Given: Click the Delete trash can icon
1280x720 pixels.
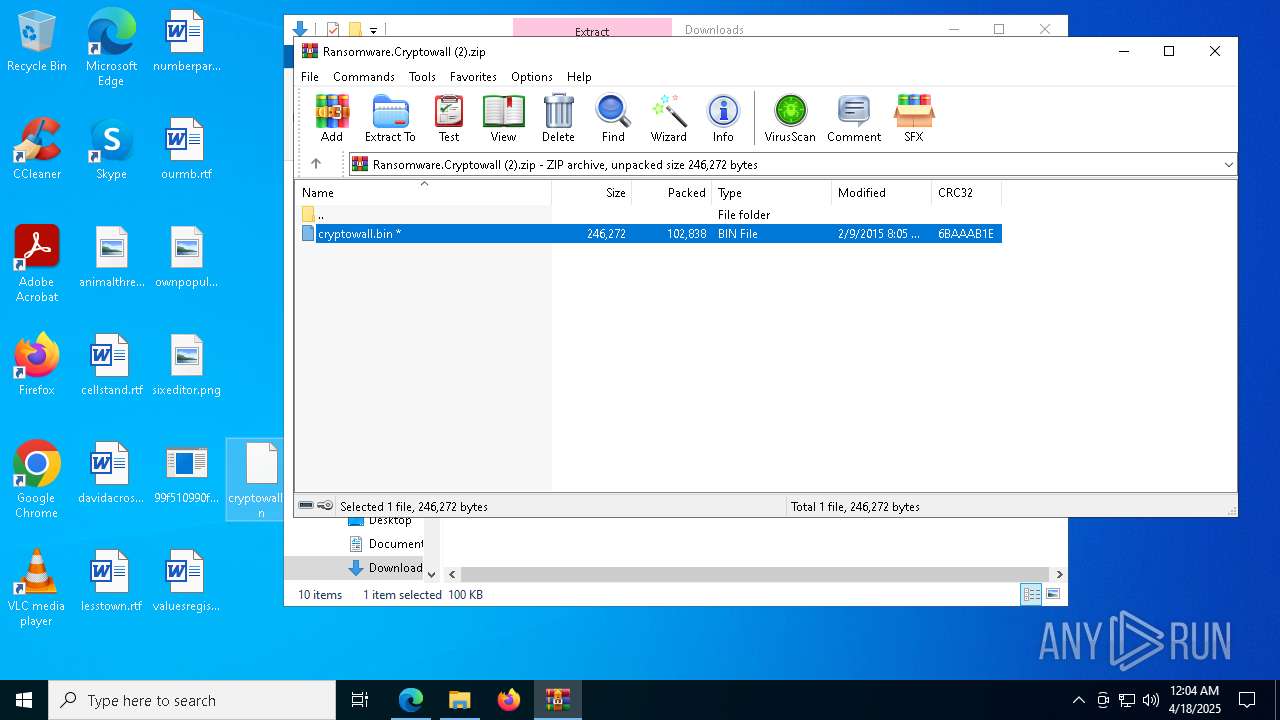Looking at the screenshot, I should (558, 118).
